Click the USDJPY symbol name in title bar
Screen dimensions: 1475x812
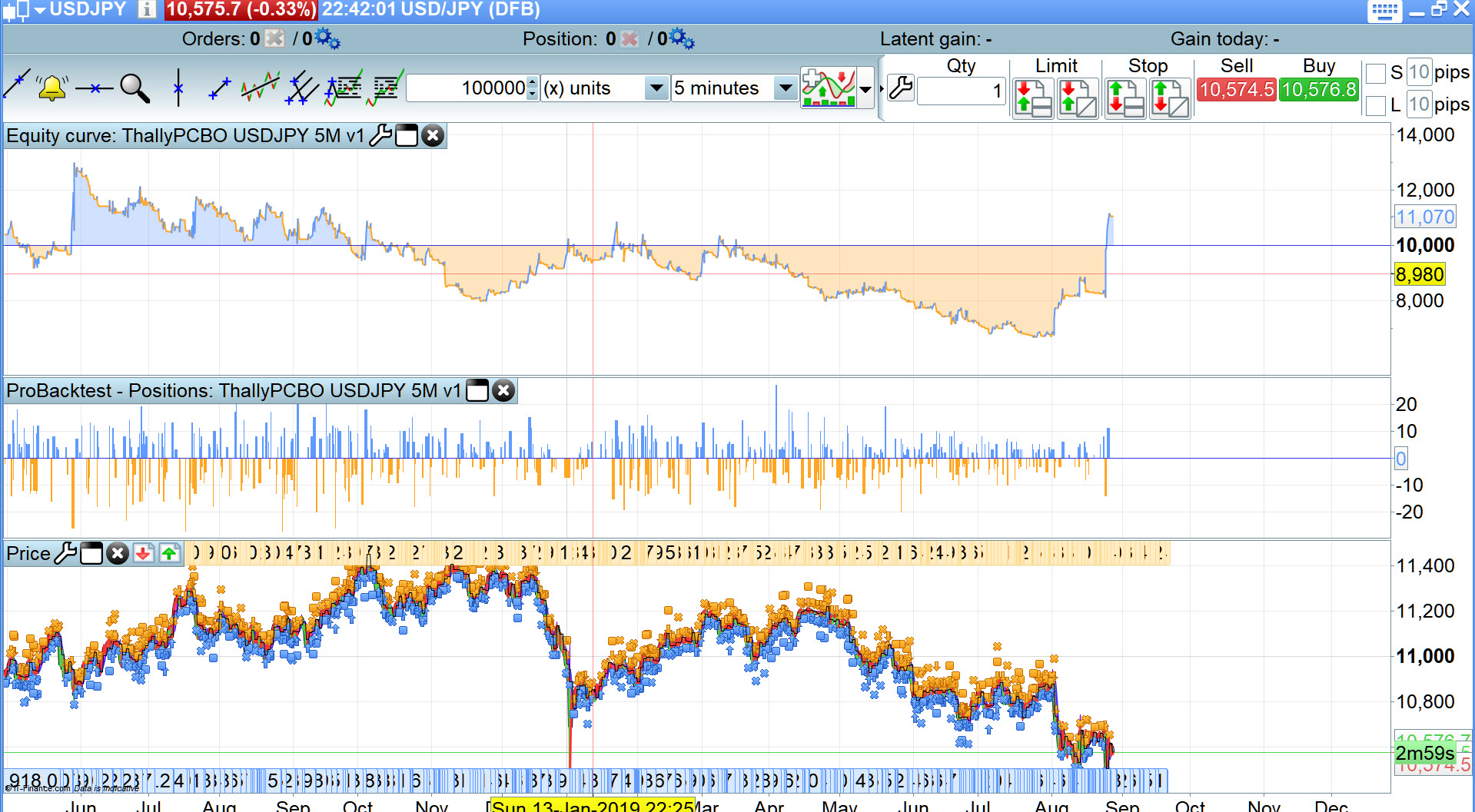[88, 9]
